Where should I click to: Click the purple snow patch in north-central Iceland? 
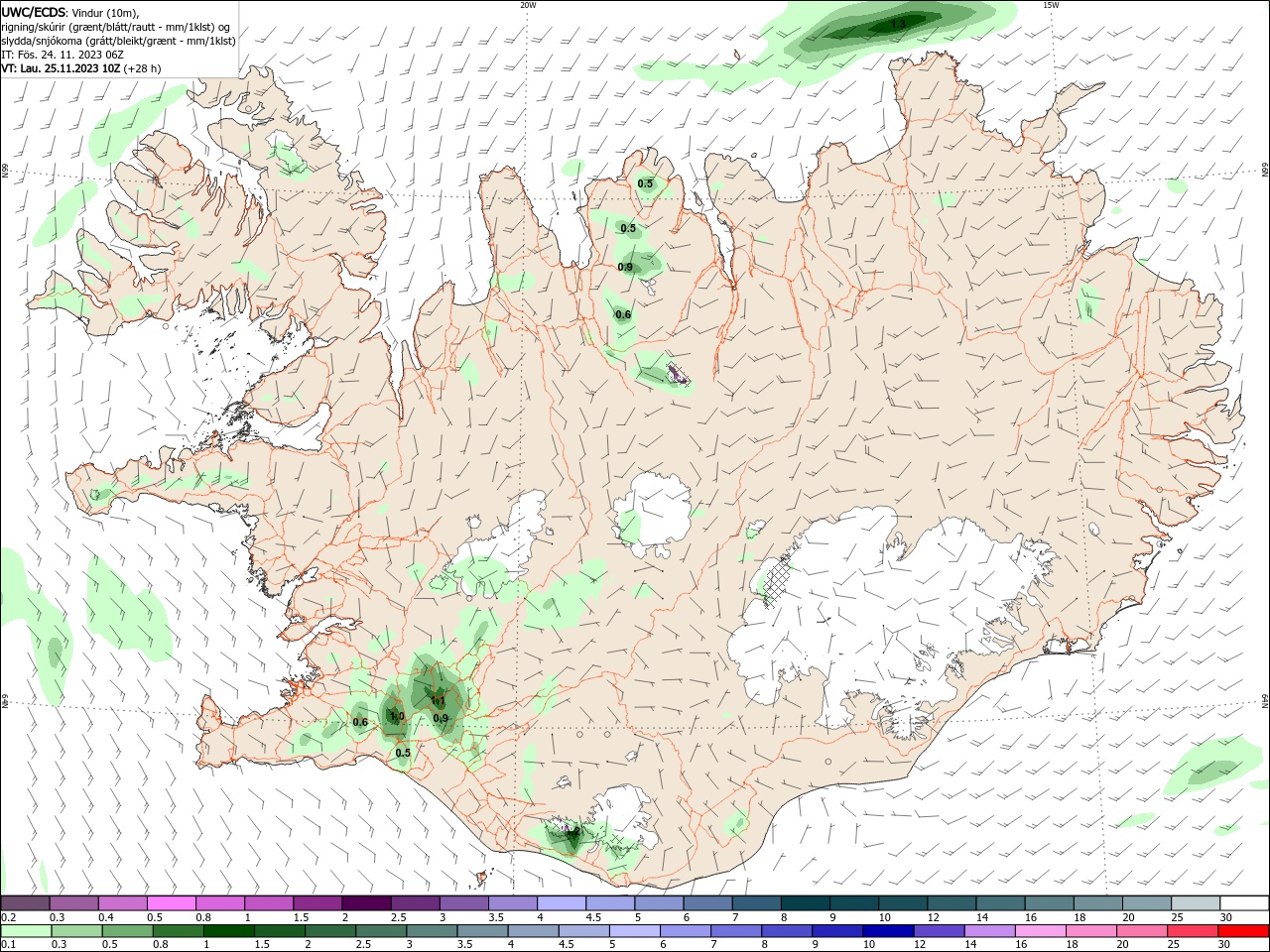tap(679, 374)
